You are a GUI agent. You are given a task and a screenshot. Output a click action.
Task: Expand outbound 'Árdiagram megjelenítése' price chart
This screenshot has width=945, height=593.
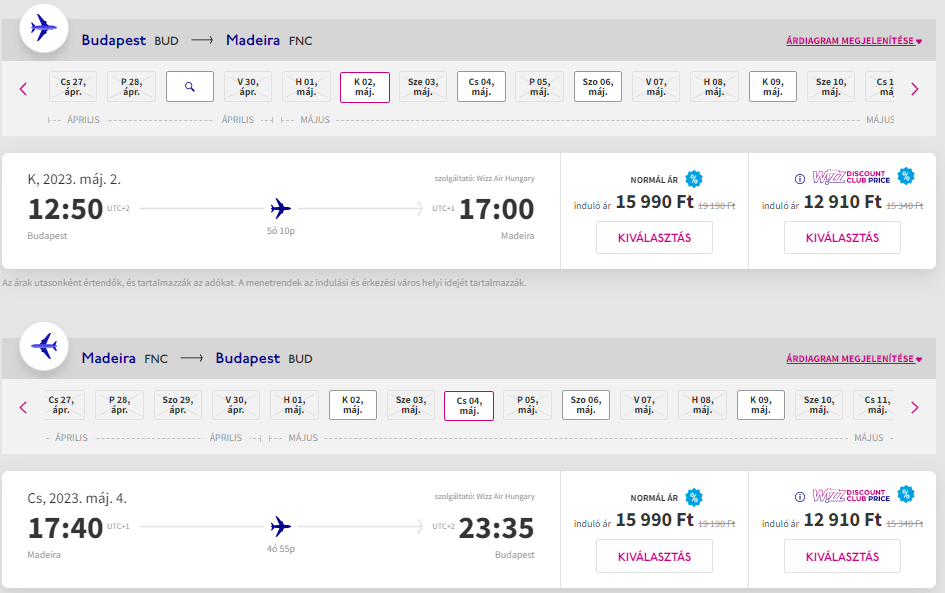point(853,41)
